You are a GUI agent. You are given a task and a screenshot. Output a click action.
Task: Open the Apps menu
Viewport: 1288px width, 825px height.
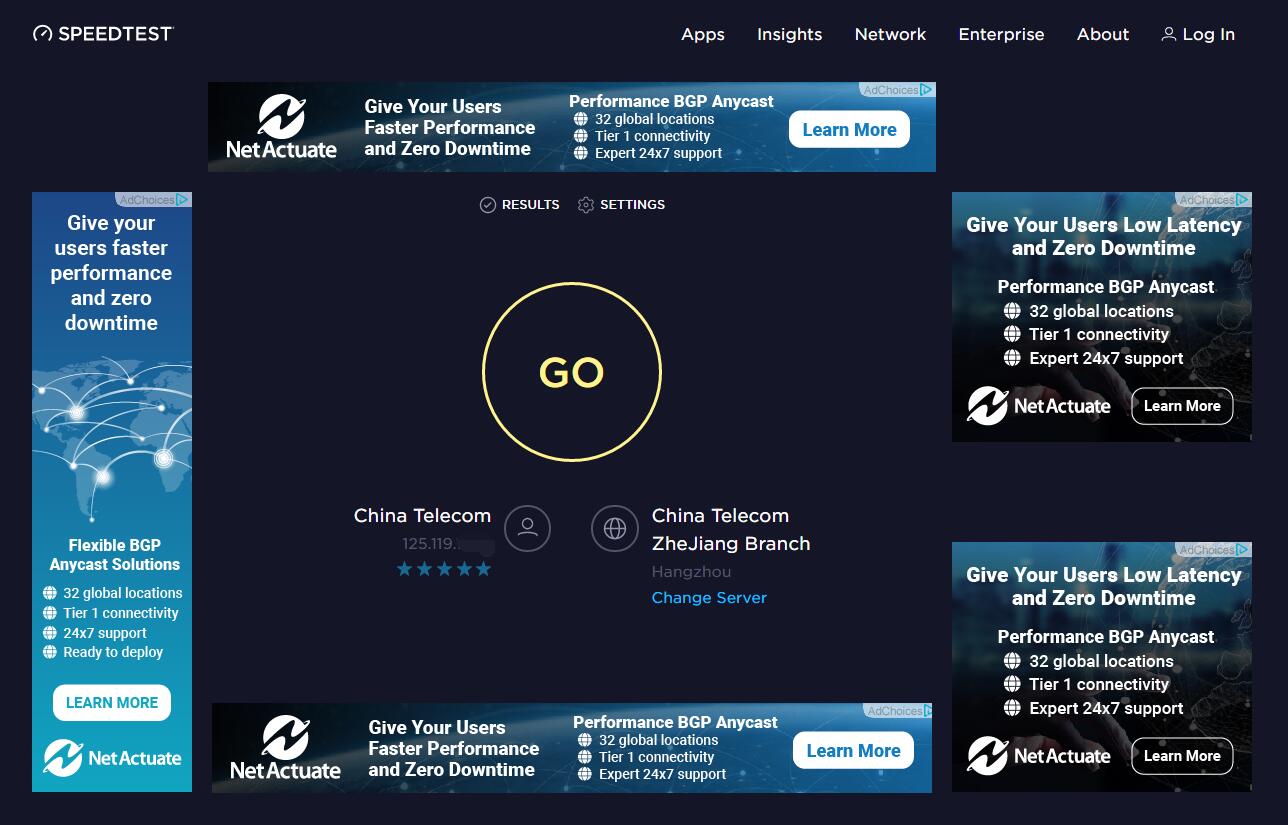[702, 34]
